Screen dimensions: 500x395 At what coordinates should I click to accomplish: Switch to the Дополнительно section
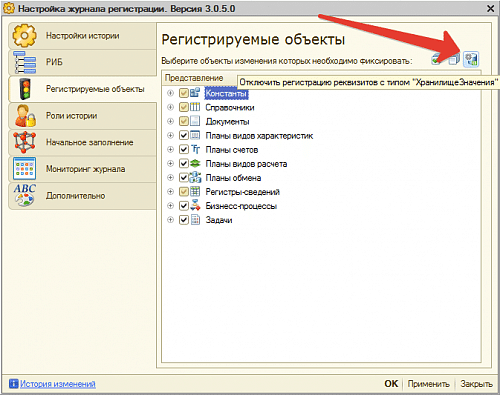point(82,196)
